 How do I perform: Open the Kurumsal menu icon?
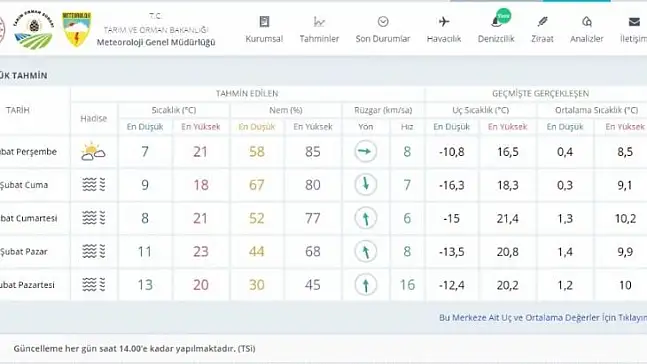point(264,21)
